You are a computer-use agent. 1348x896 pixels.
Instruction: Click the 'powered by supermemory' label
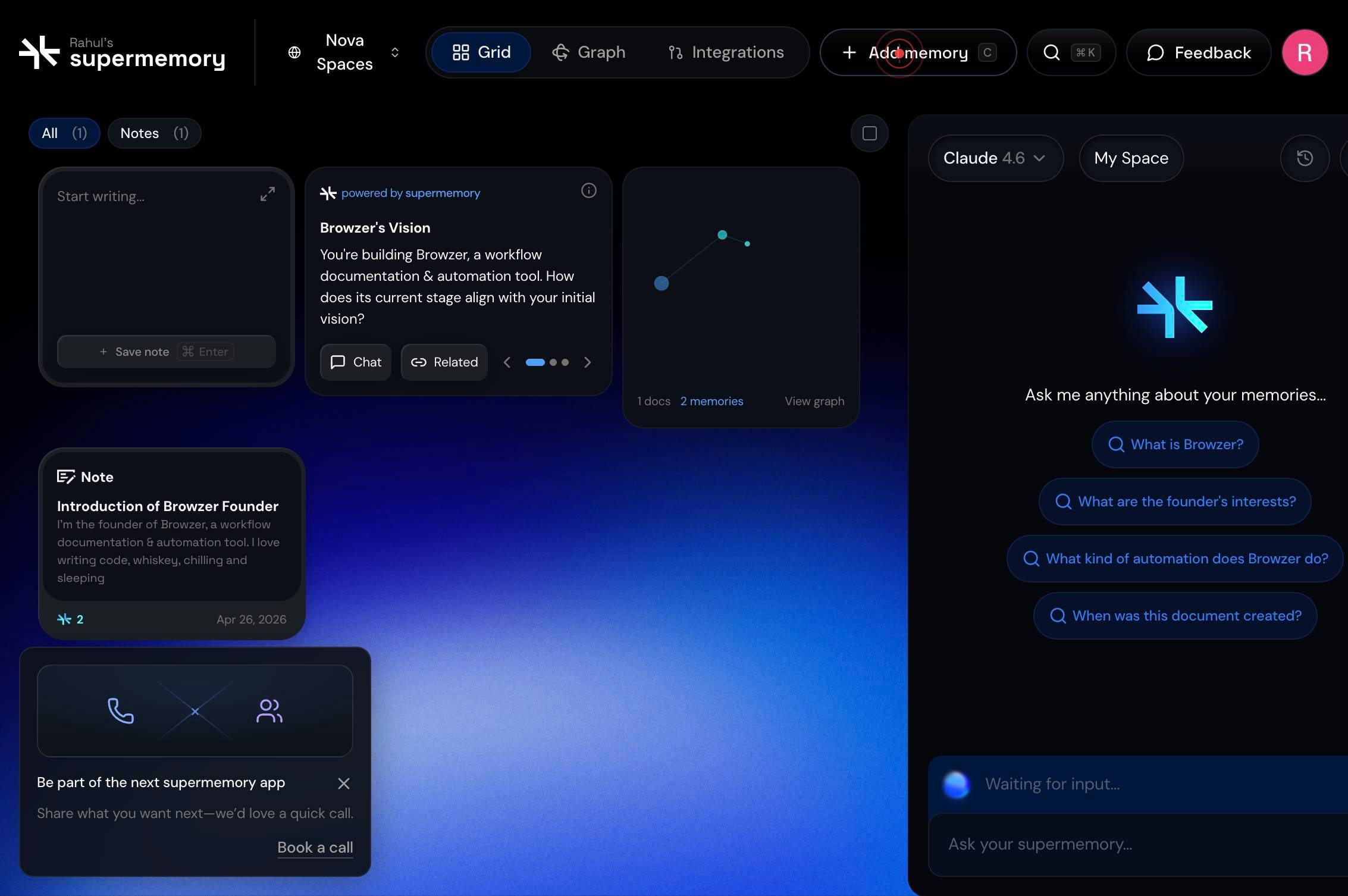coord(410,193)
